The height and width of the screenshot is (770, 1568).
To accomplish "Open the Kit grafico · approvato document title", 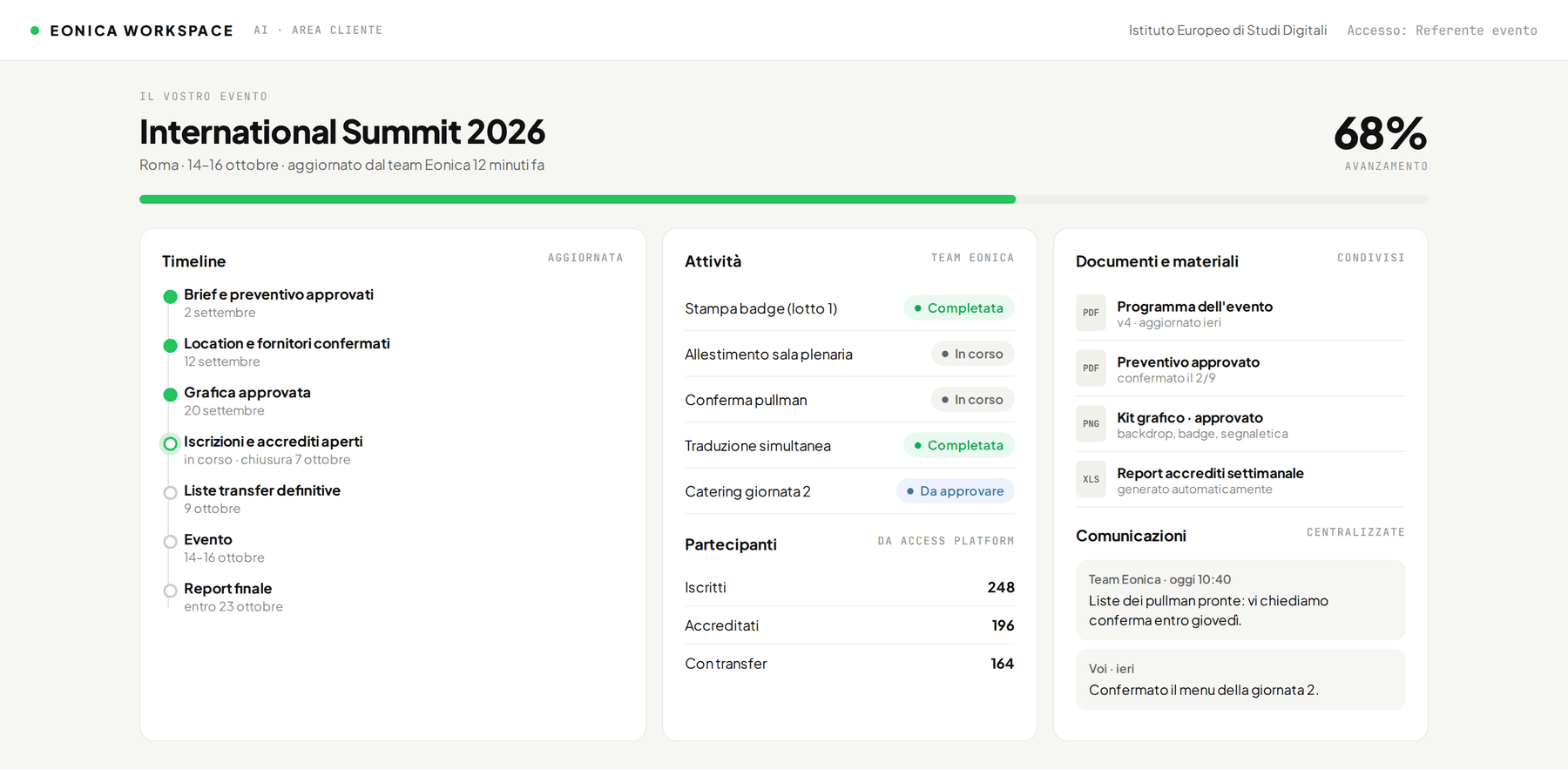I will tap(1190, 418).
